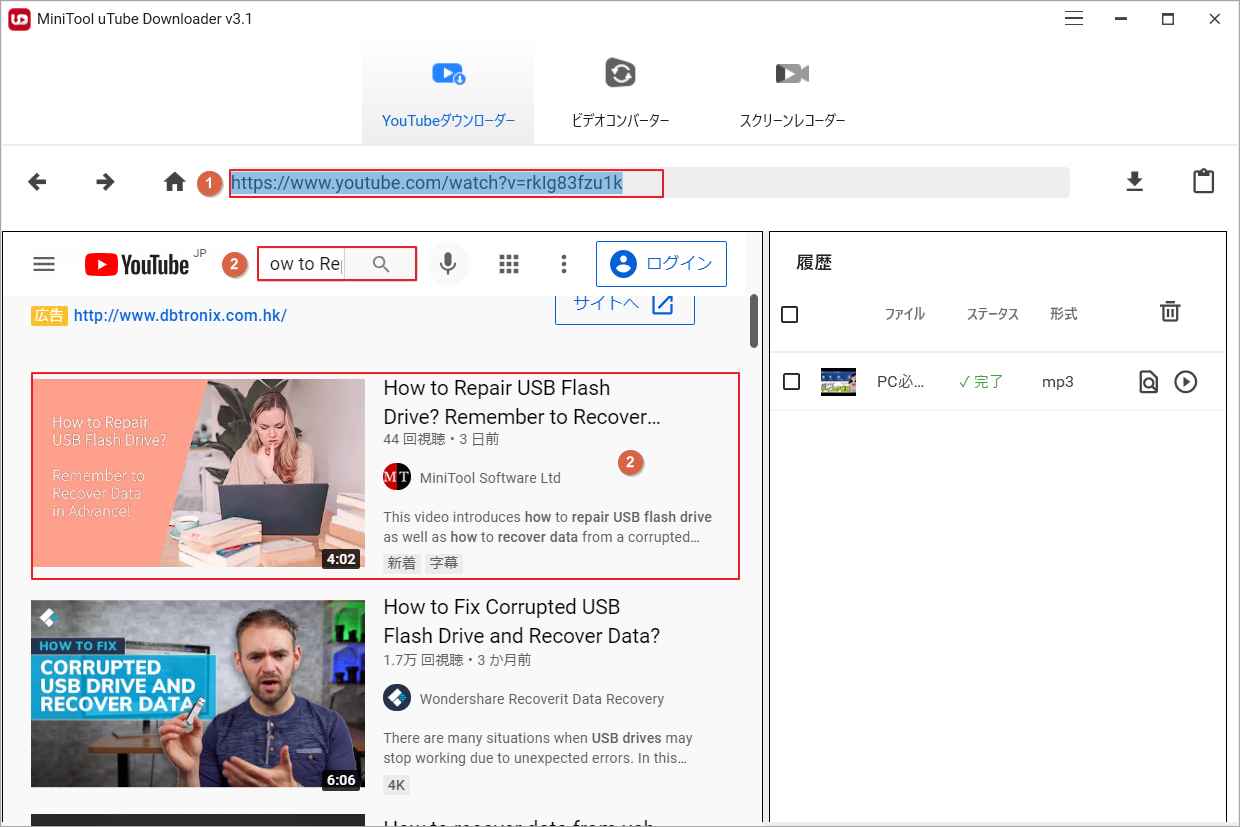This screenshot has width=1240, height=827.
Task: Click the 形式 column header
Action: coord(1064,314)
